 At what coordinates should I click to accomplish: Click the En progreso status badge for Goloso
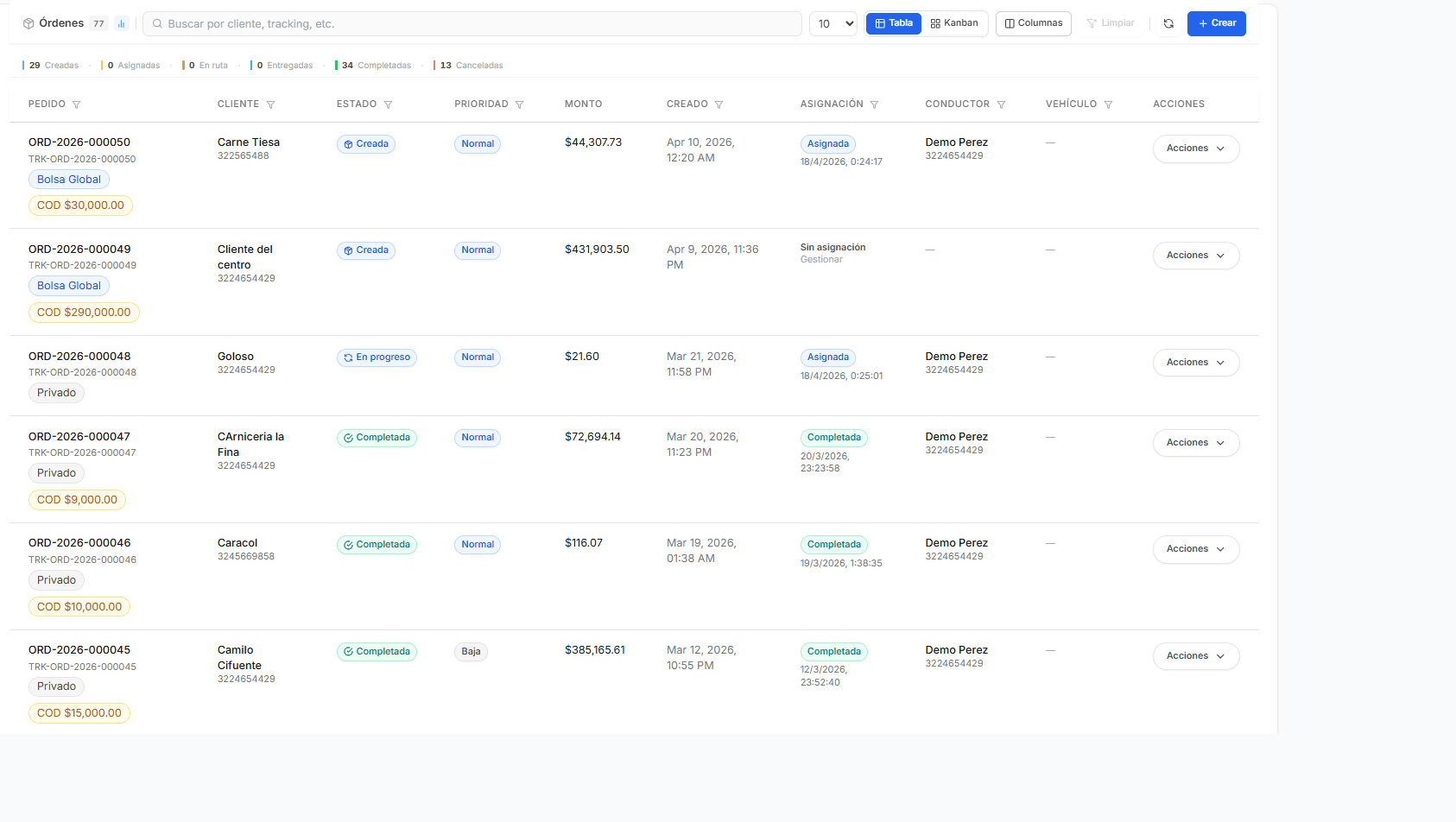coord(377,357)
